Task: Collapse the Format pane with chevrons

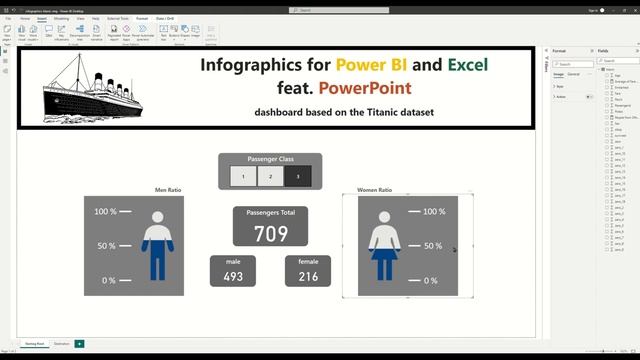Action: point(592,51)
